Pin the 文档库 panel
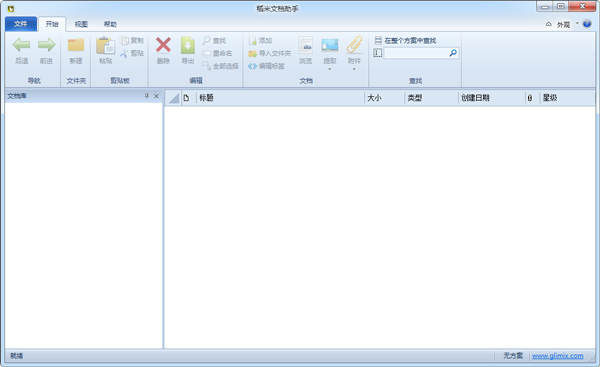 tap(147, 96)
